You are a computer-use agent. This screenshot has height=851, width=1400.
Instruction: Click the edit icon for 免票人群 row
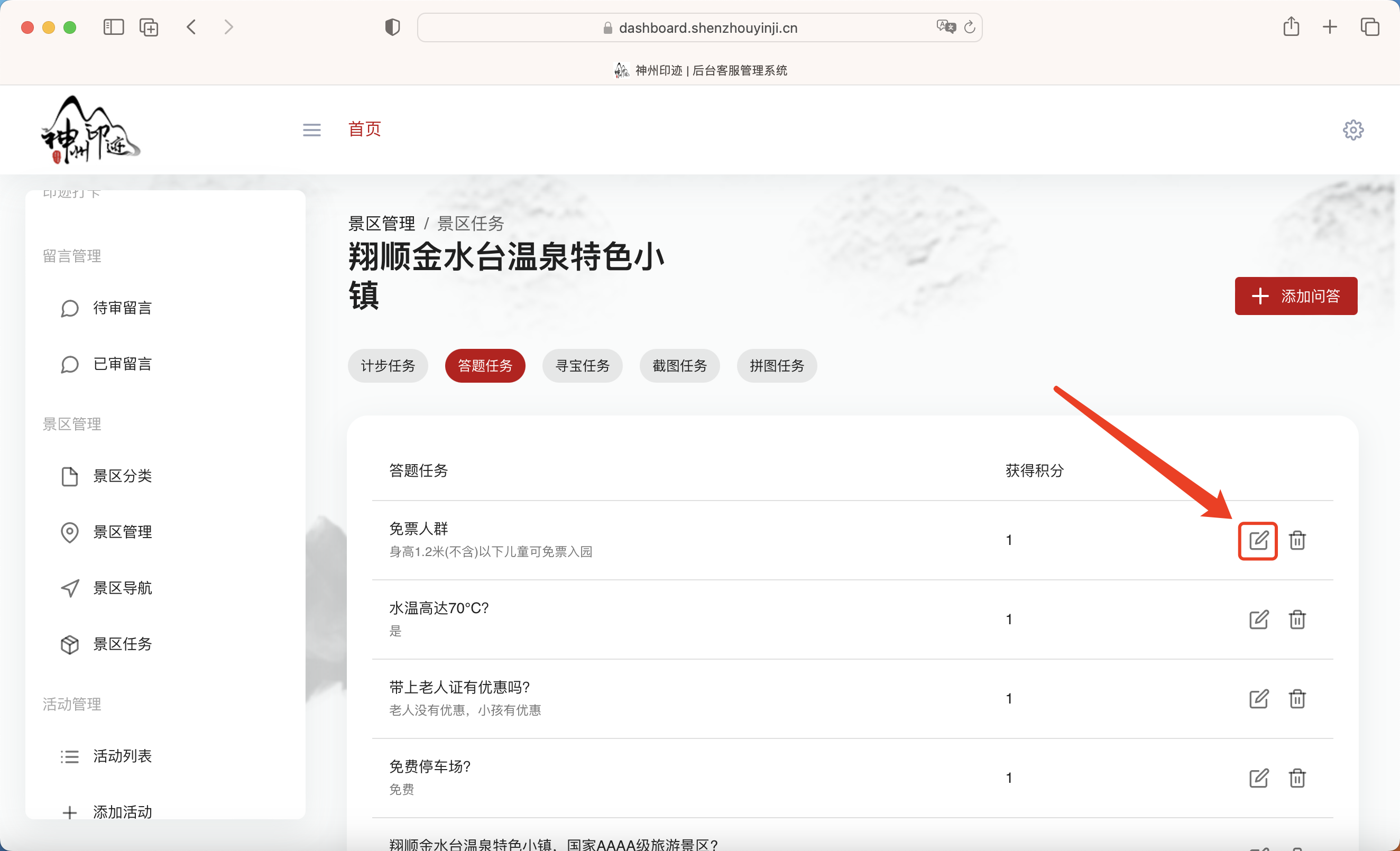coord(1258,540)
